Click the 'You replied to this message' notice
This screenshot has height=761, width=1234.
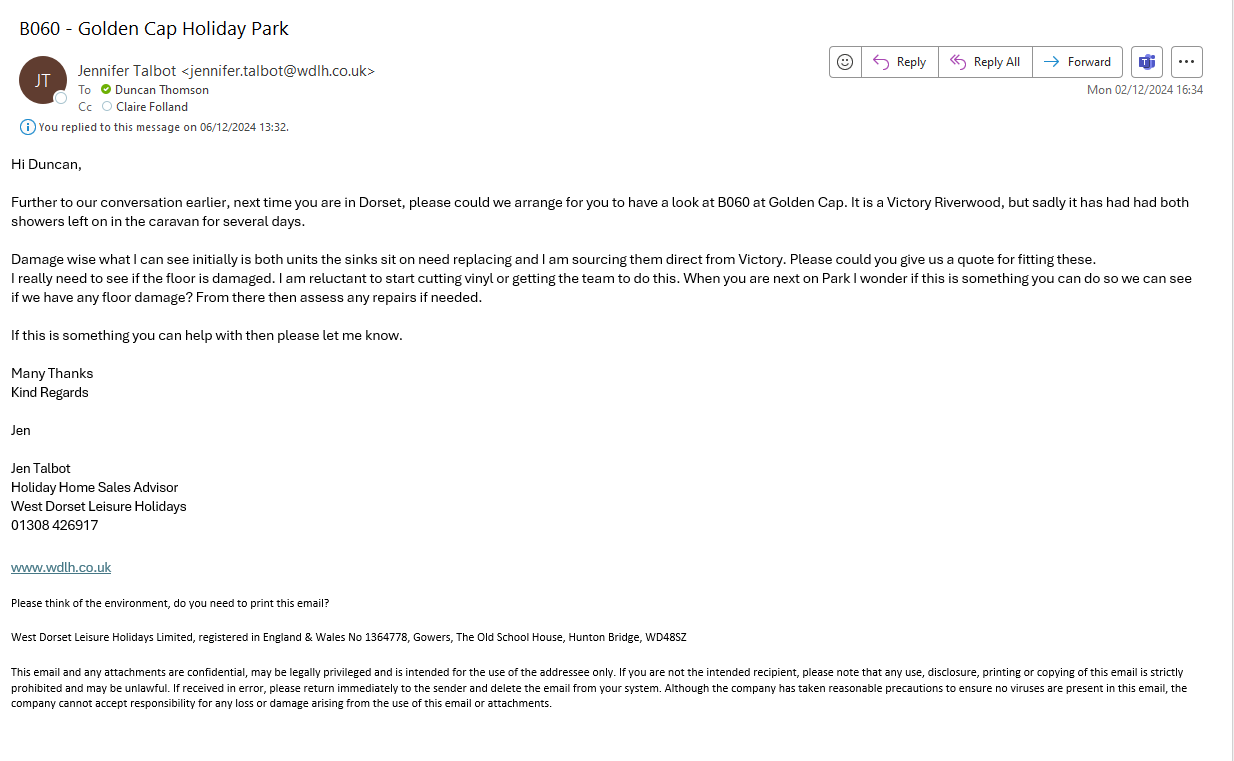coord(164,127)
